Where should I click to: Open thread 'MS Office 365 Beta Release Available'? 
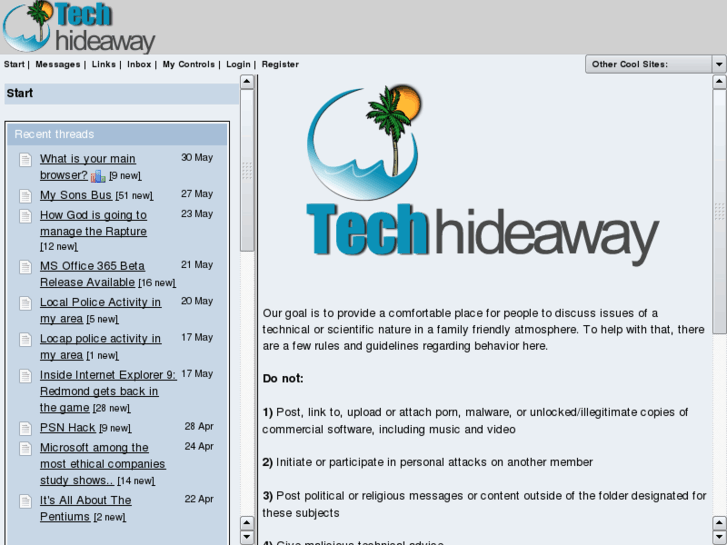pyautogui.click(x=92, y=274)
